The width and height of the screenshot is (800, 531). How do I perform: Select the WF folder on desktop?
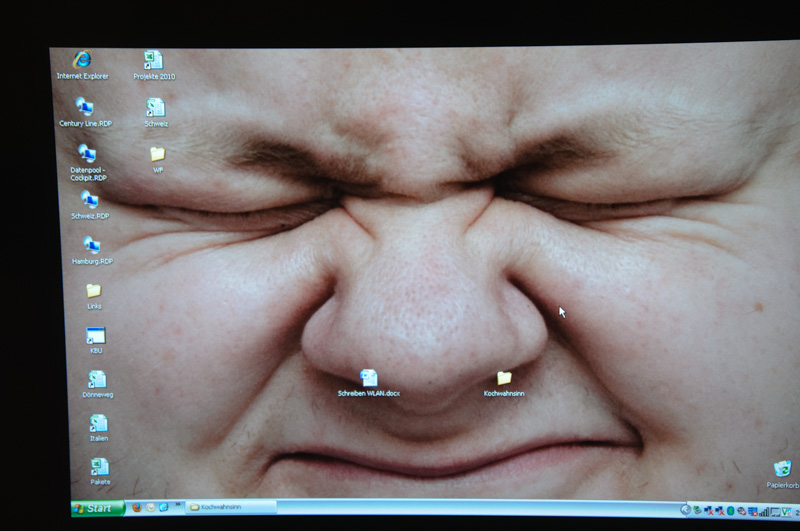point(157,155)
